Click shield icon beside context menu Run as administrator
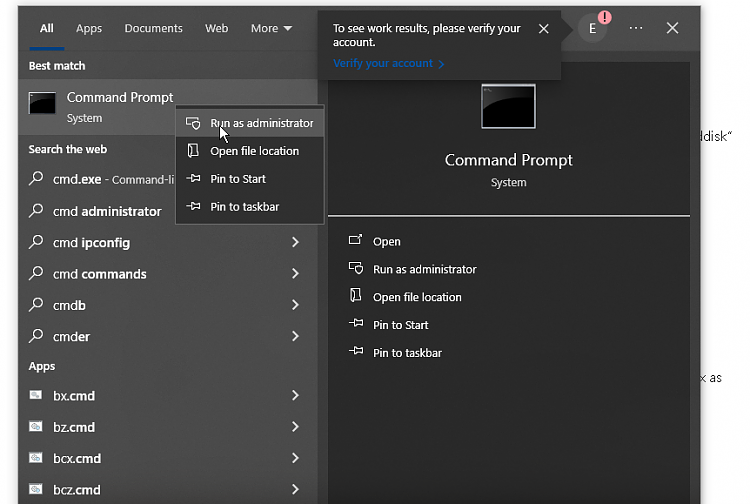750x504 pixels. (x=193, y=123)
